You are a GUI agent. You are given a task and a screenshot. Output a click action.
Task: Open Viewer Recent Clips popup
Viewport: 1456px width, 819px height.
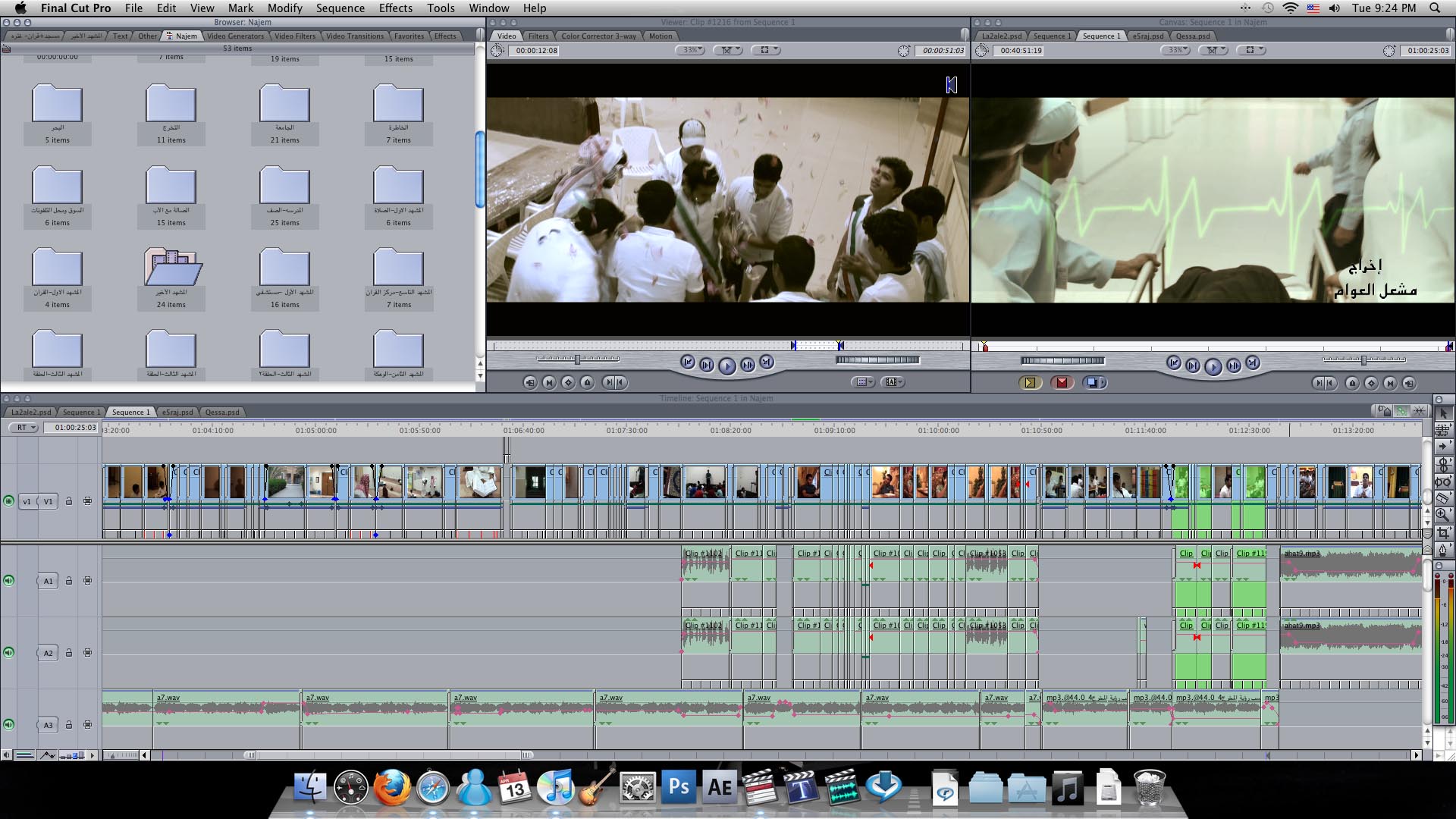tap(862, 382)
